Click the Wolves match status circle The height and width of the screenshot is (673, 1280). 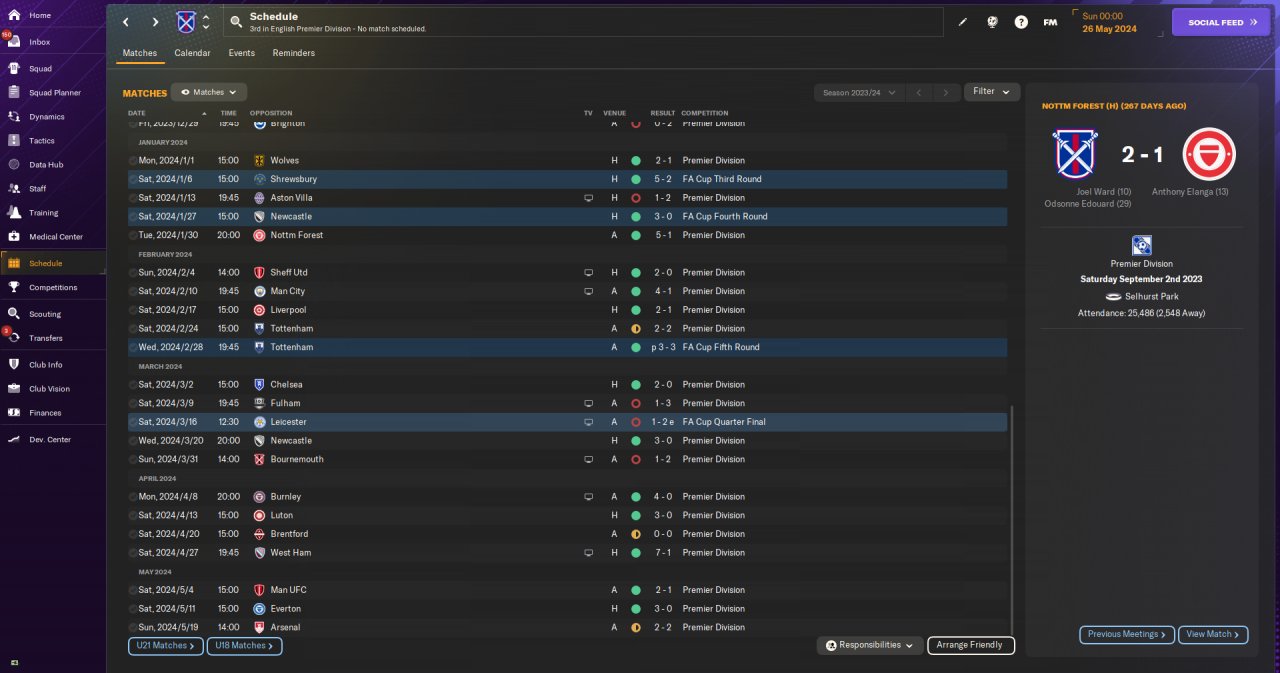[x=635, y=160]
